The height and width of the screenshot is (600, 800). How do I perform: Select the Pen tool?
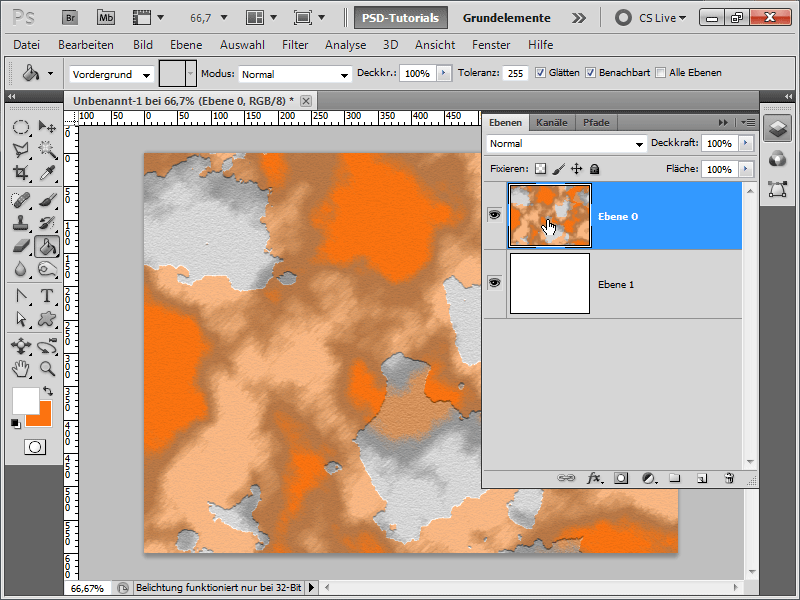20,296
